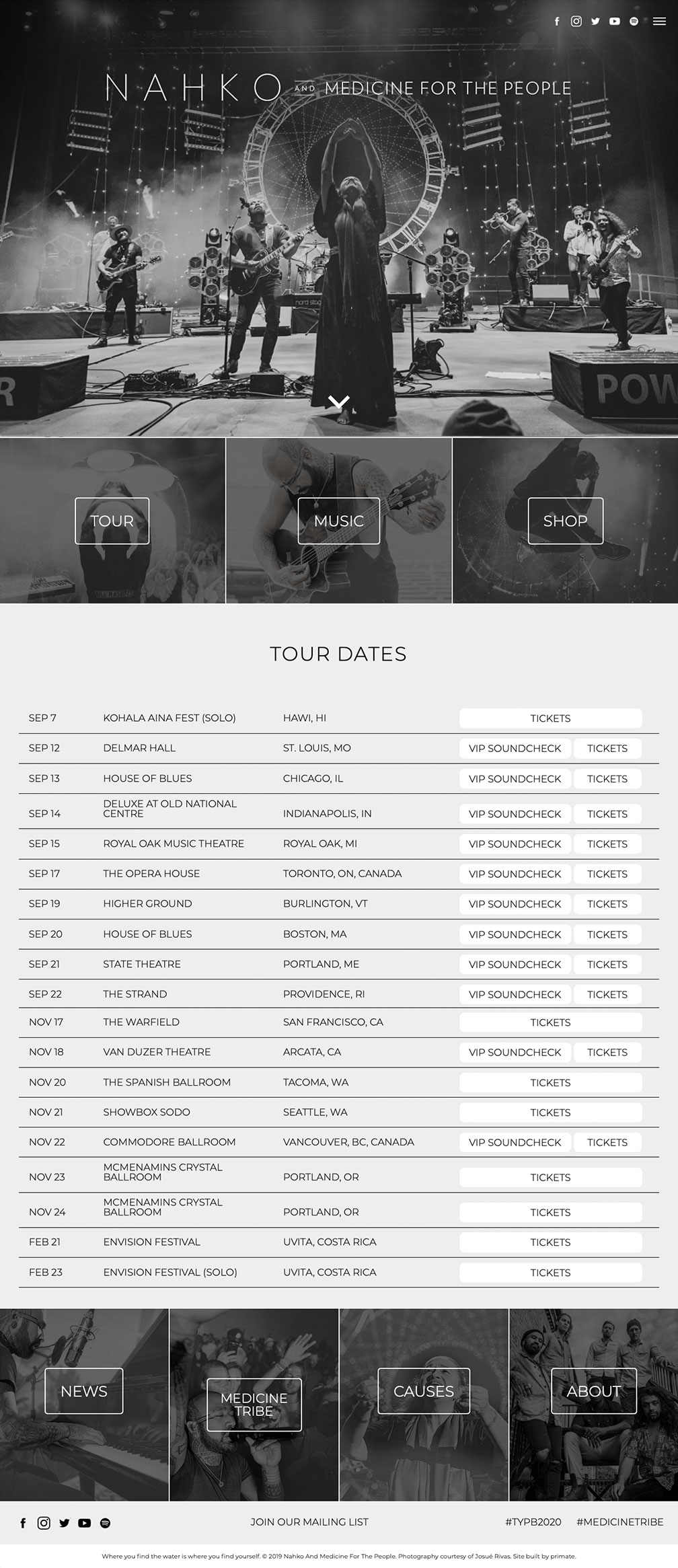Click the #MEDICINETRIBE hashtag link
This screenshot has height=1568, width=678.
click(x=619, y=1522)
